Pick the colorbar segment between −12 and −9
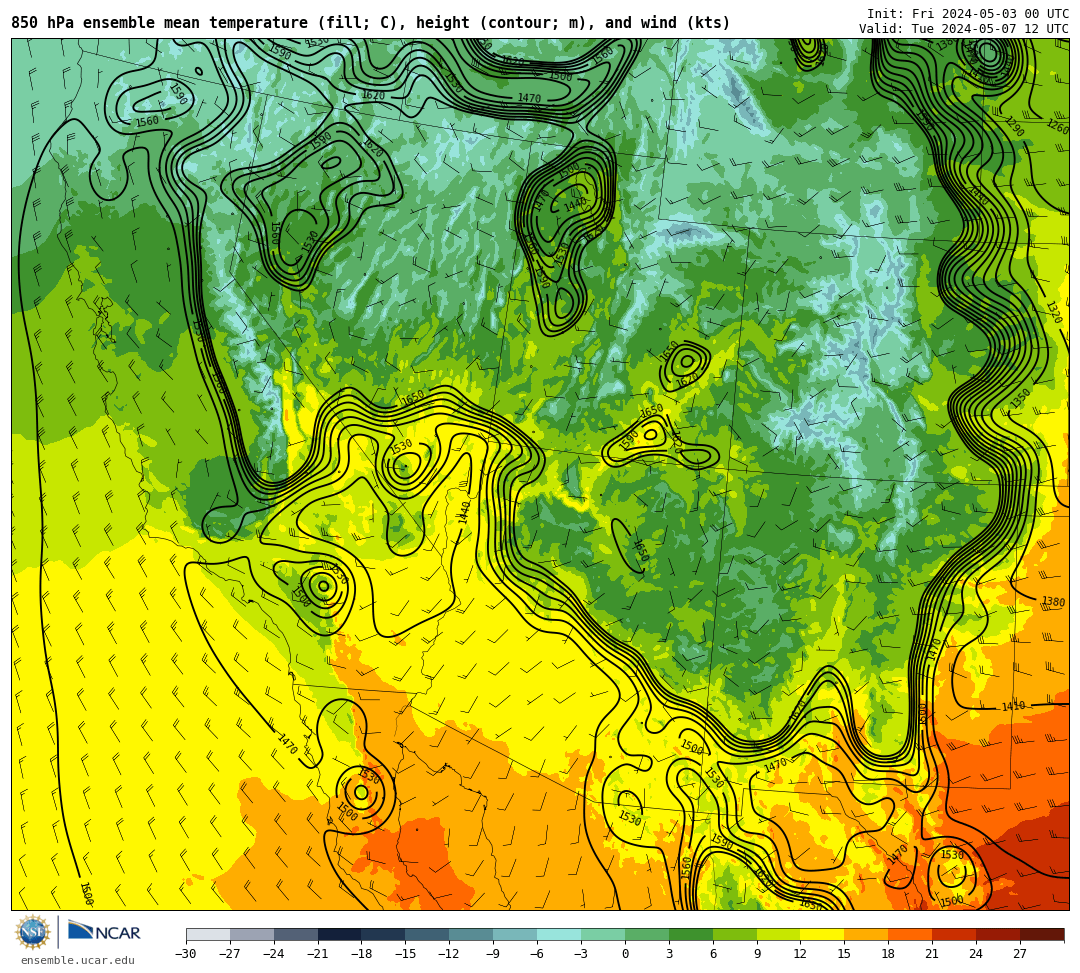This screenshot has height=973, width=1080. (x=471, y=934)
